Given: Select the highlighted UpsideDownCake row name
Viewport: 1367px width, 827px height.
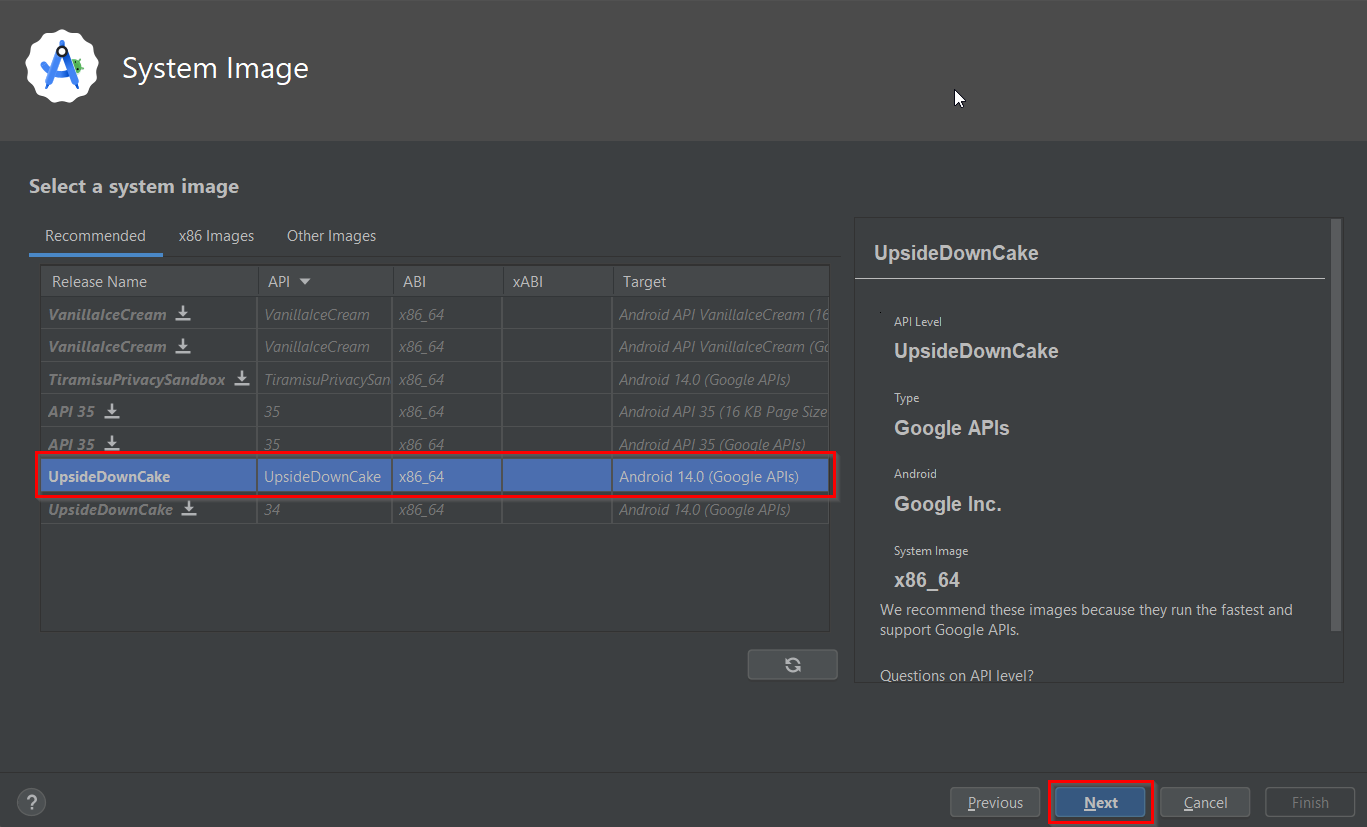Looking at the screenshot, I should [x=109, y=477].
